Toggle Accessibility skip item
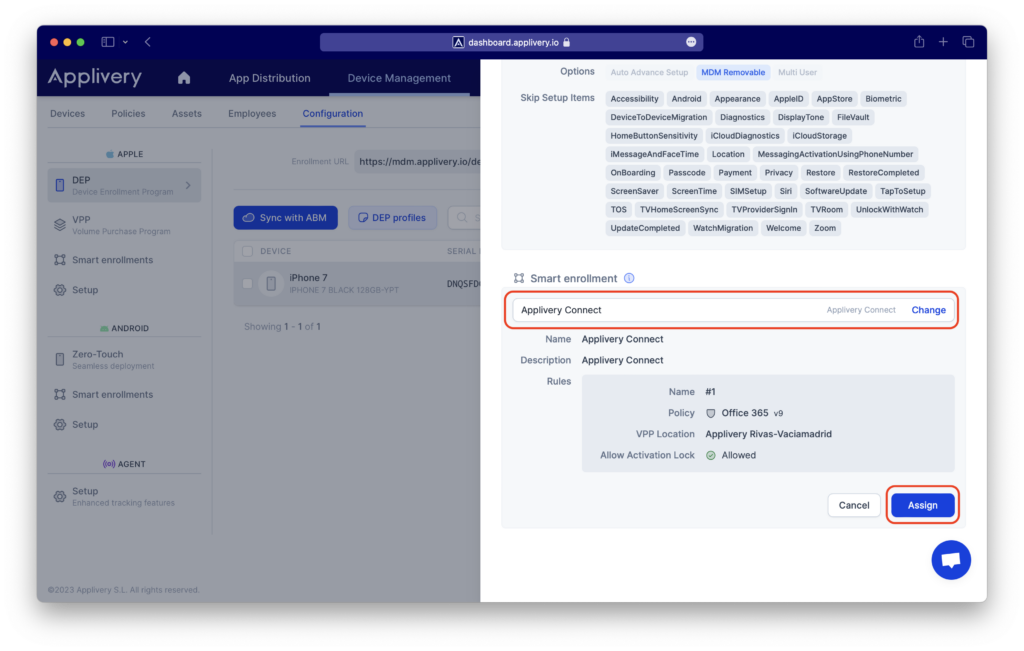The height and width of the screenshot is (651, 1024). click(634, 99)
